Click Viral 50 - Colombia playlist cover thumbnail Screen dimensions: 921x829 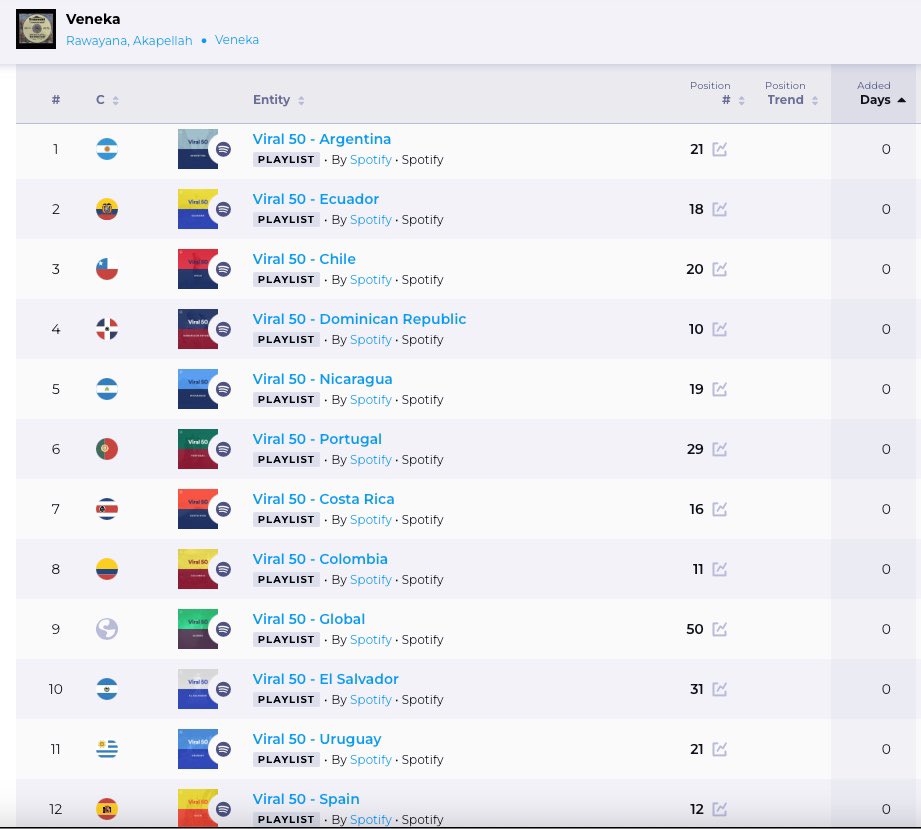[198, 569]
